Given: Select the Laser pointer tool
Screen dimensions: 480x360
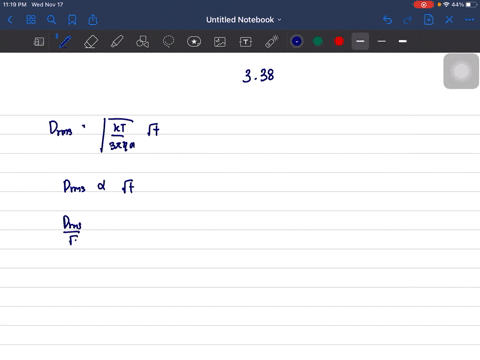Looking at the screenshot, I should point(272,42).
